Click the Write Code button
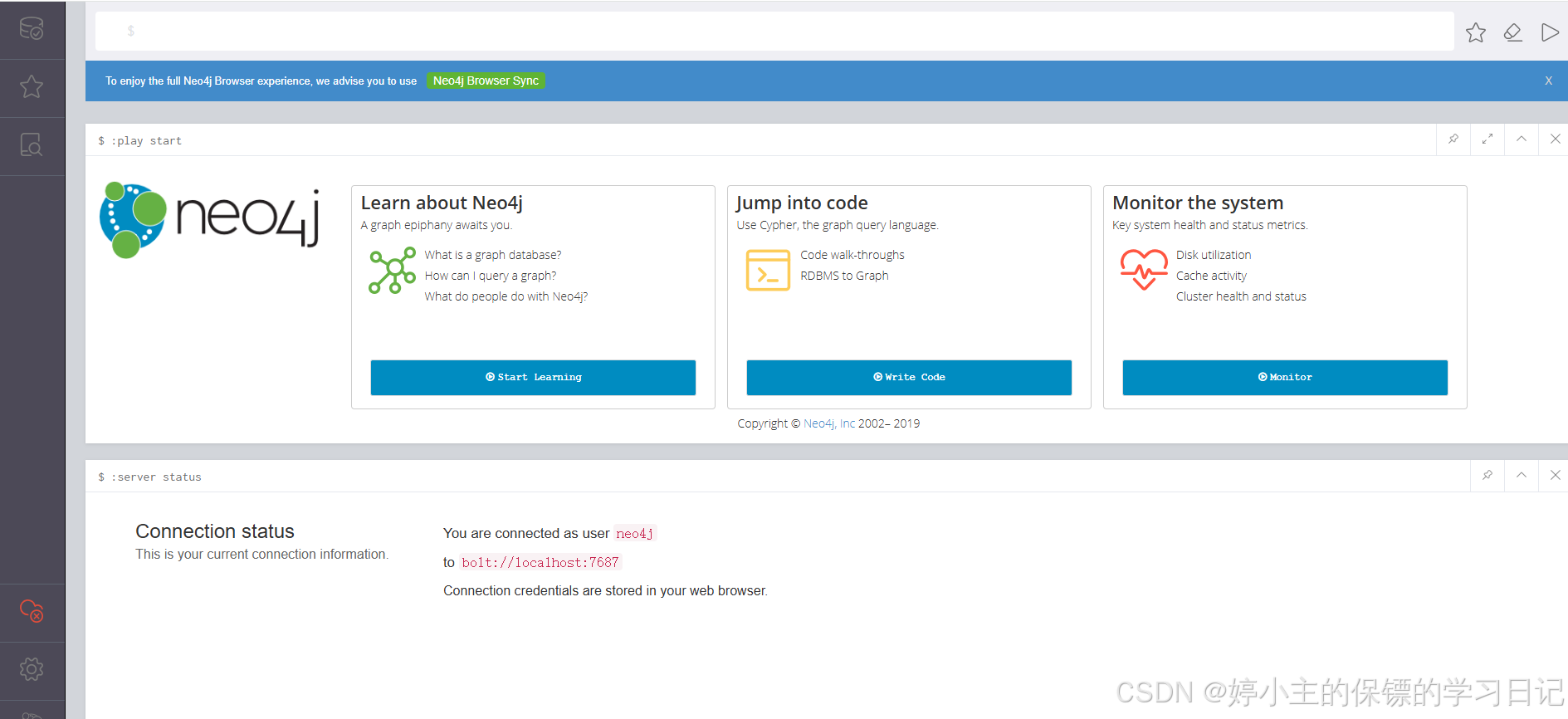 [909, 377]
